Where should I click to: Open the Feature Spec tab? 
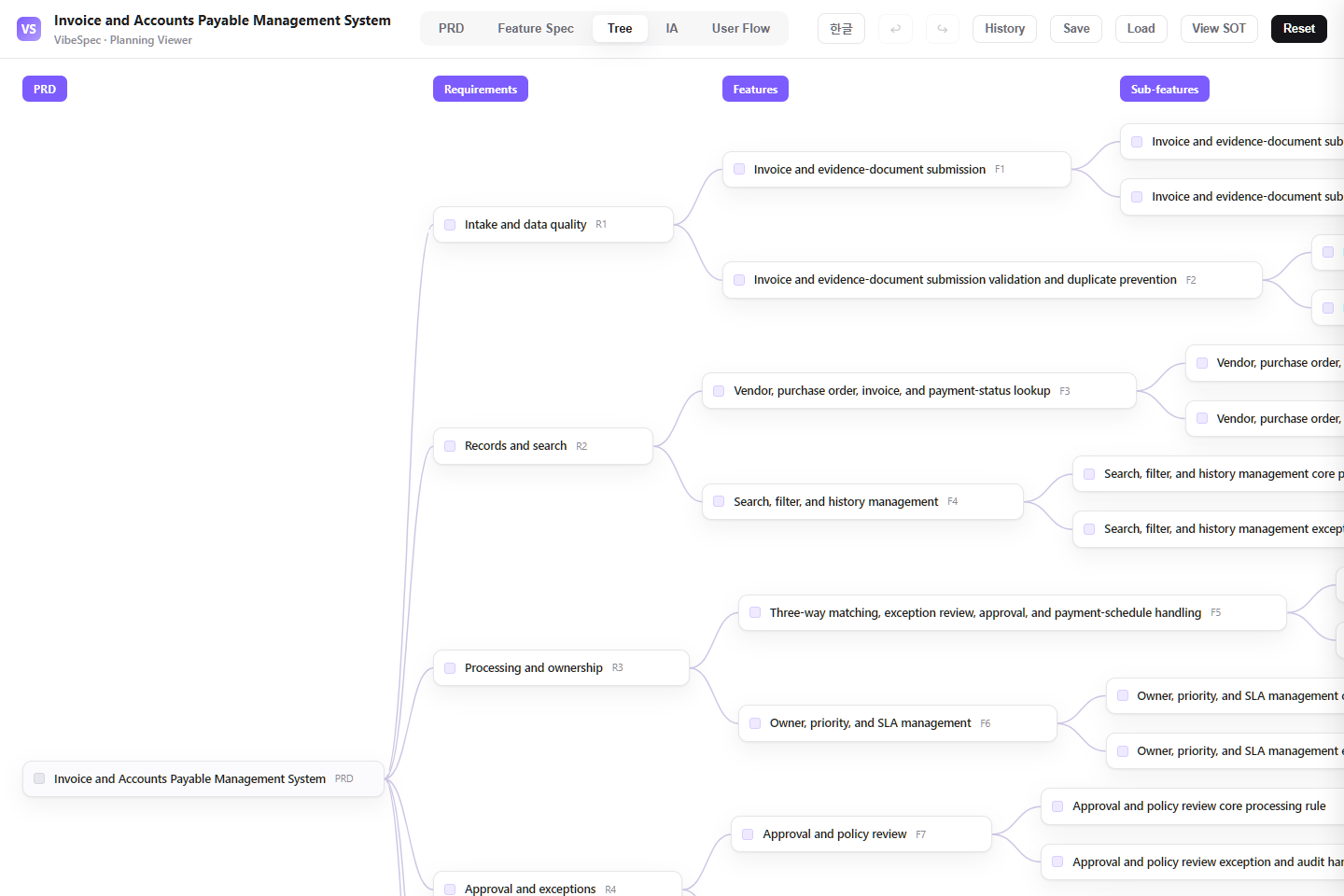click(536, 29)
